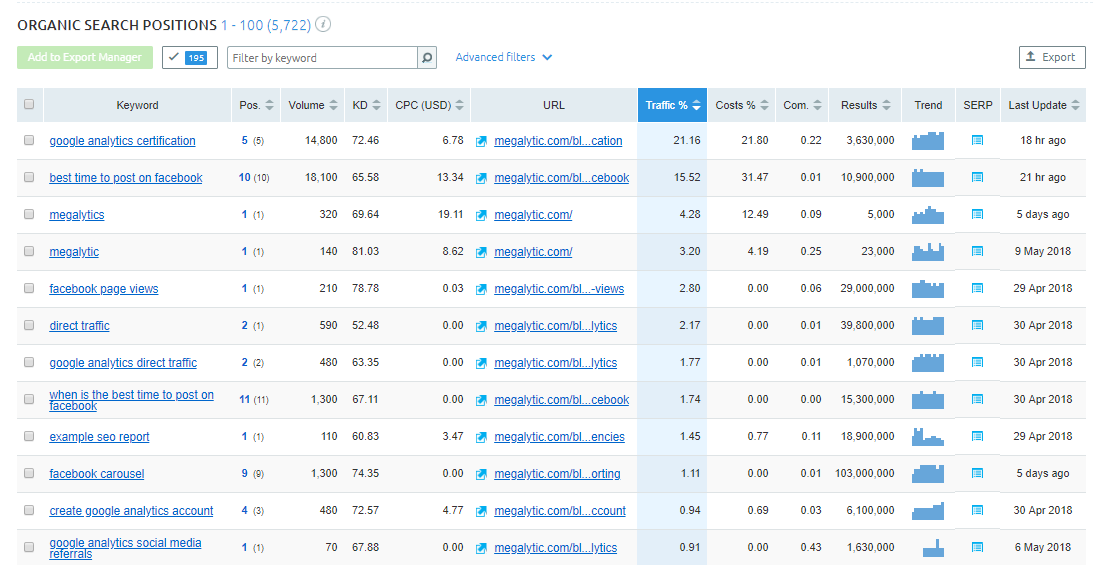Expand the Advanced filters dropdown
The image size is (1094, 565).
pos(504,58)
